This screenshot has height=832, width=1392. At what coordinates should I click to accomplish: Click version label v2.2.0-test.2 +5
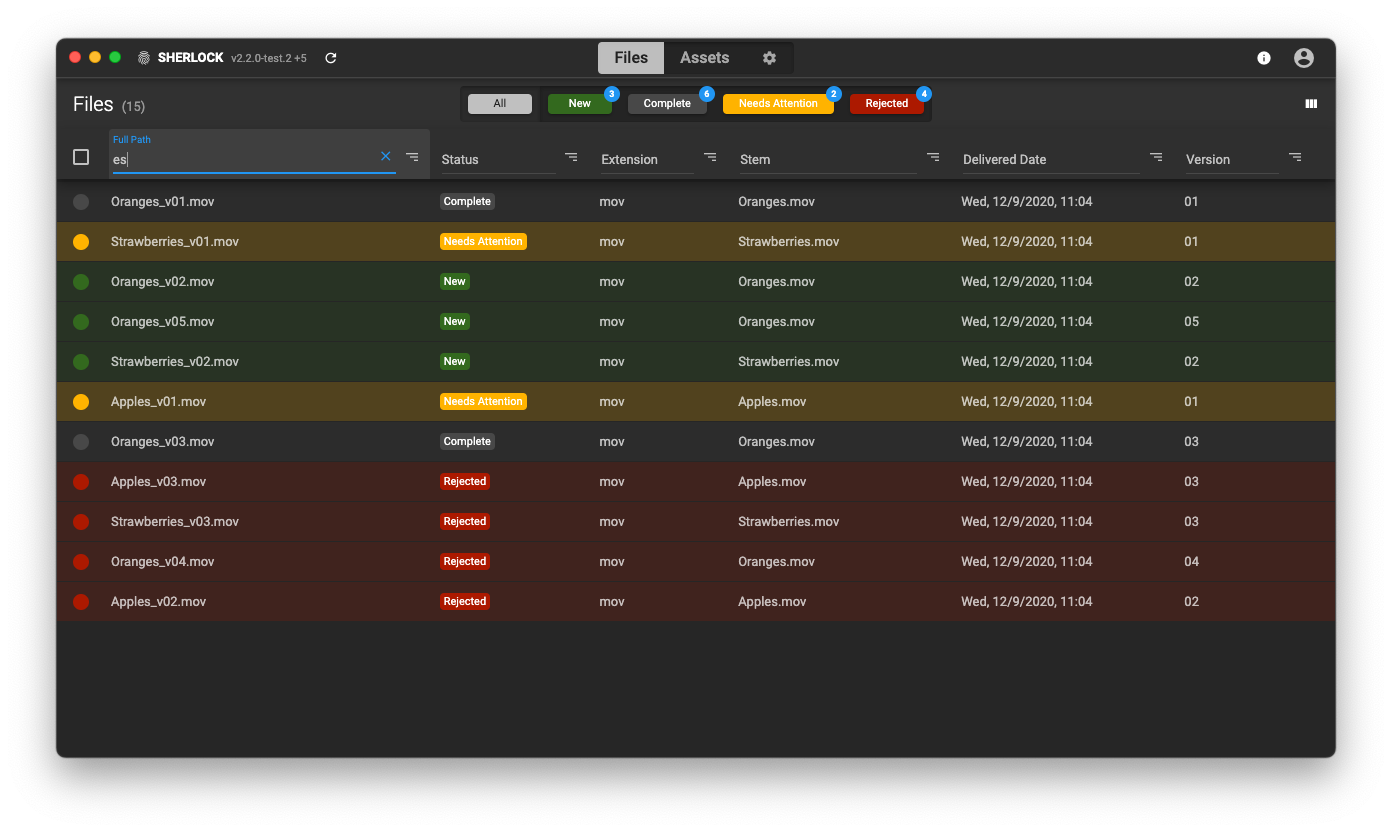click(x=269, y=58)
